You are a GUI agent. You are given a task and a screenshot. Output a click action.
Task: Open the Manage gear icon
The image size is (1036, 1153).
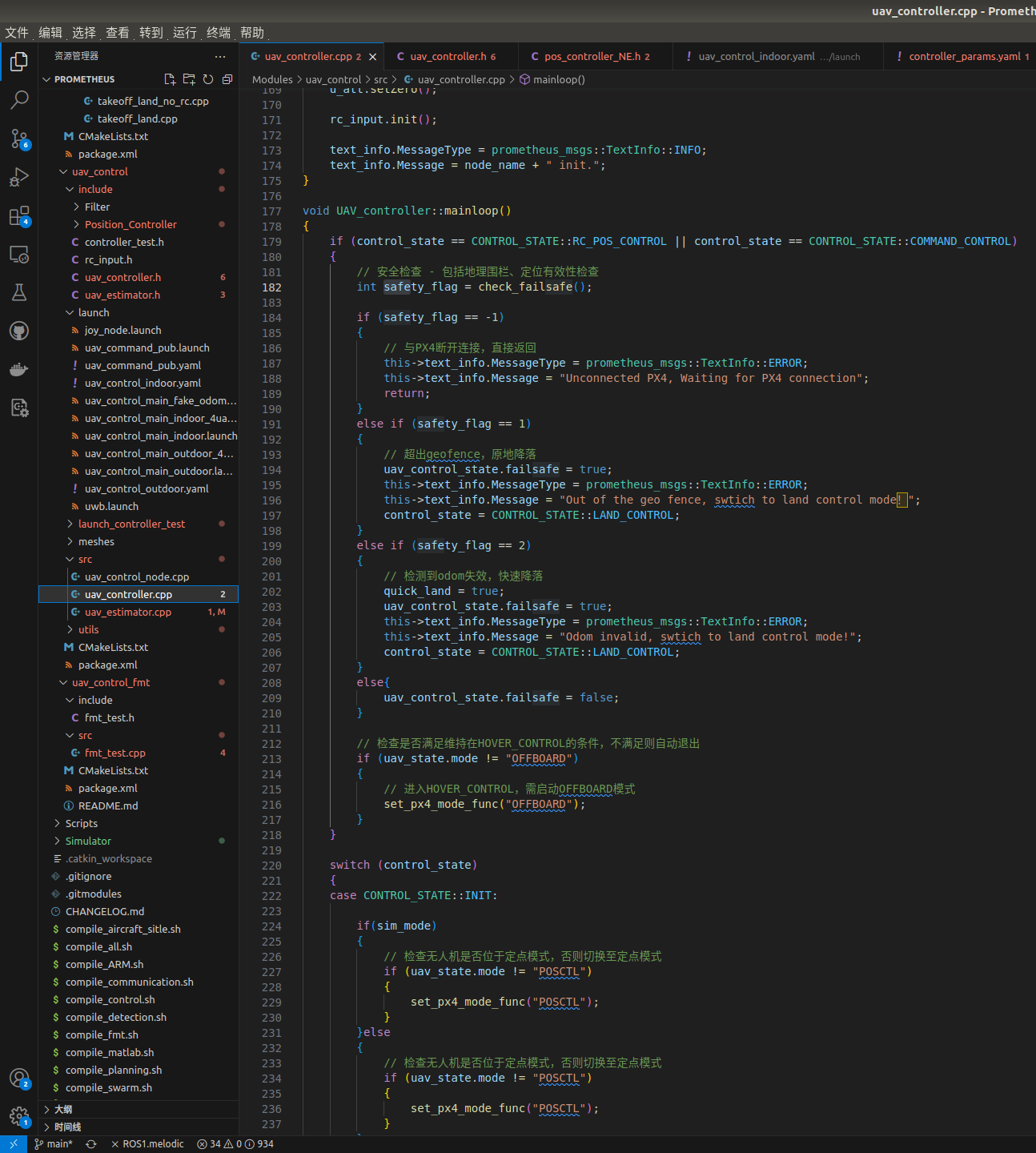(x=19, y=1116)
